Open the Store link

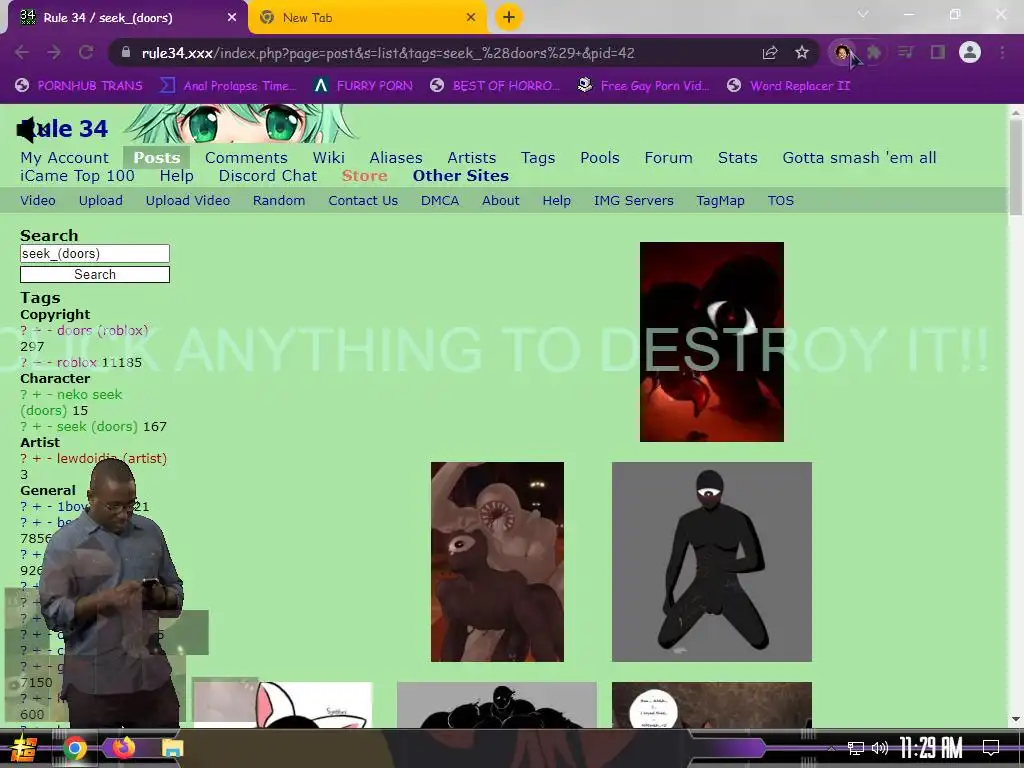tap(364, 176)
